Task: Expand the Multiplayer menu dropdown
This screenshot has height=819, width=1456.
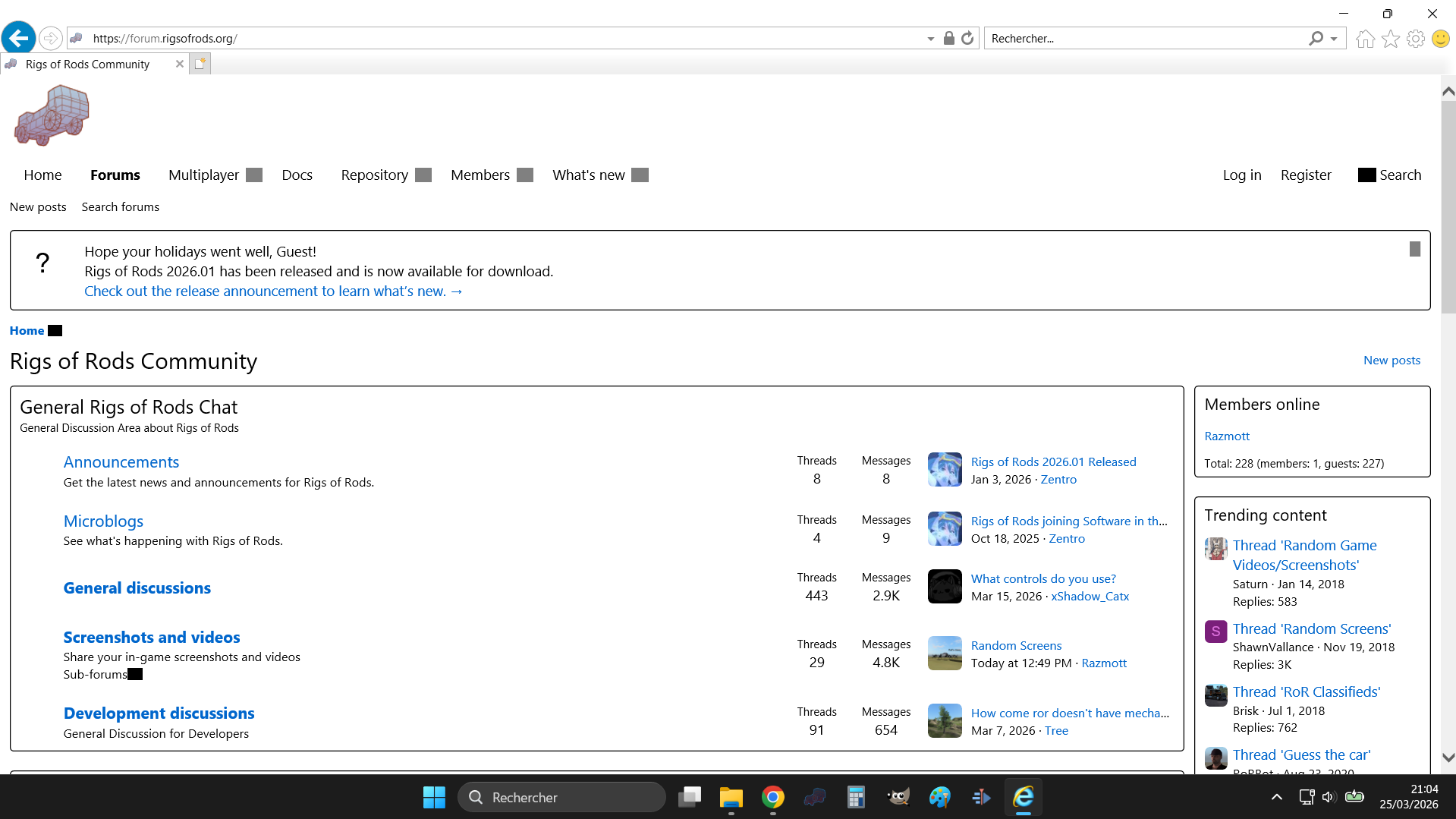Action: click(254, 175)
